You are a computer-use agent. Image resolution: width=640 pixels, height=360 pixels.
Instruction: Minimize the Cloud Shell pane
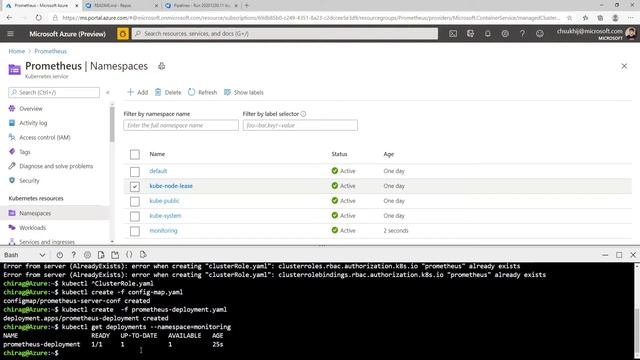tap(605, 255)
